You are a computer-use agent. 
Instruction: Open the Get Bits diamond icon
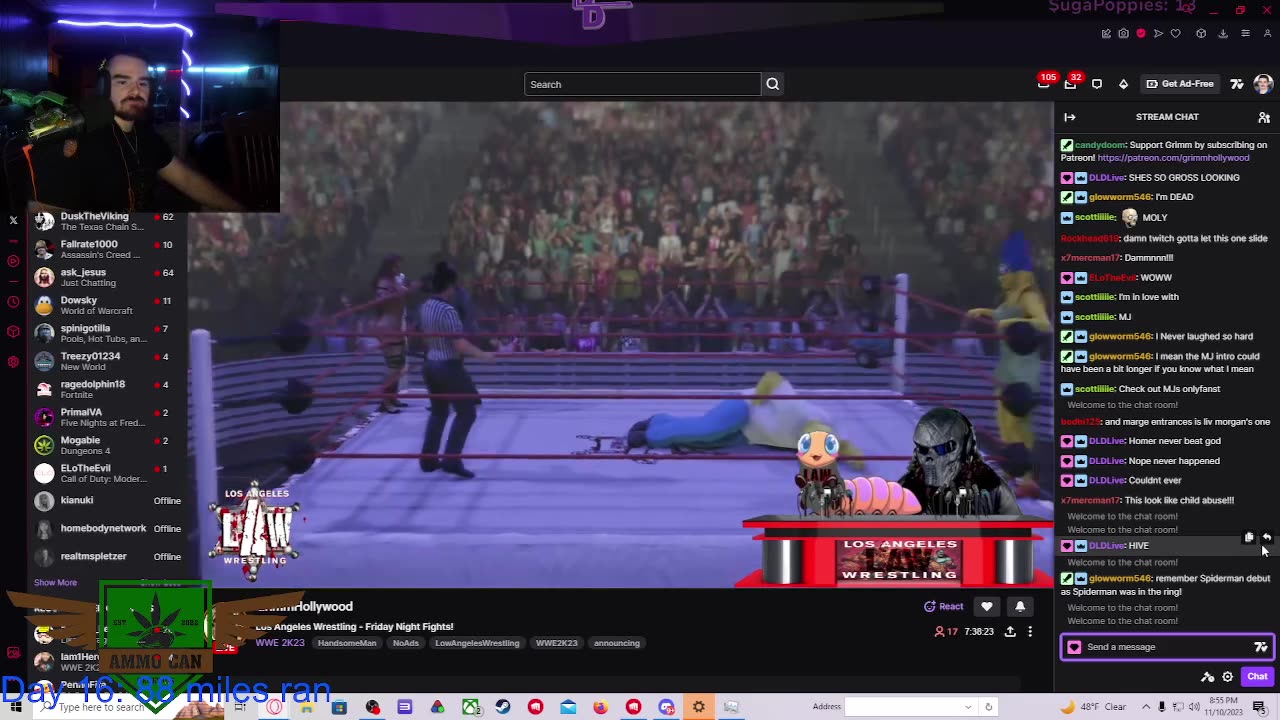pos(1123,84)
